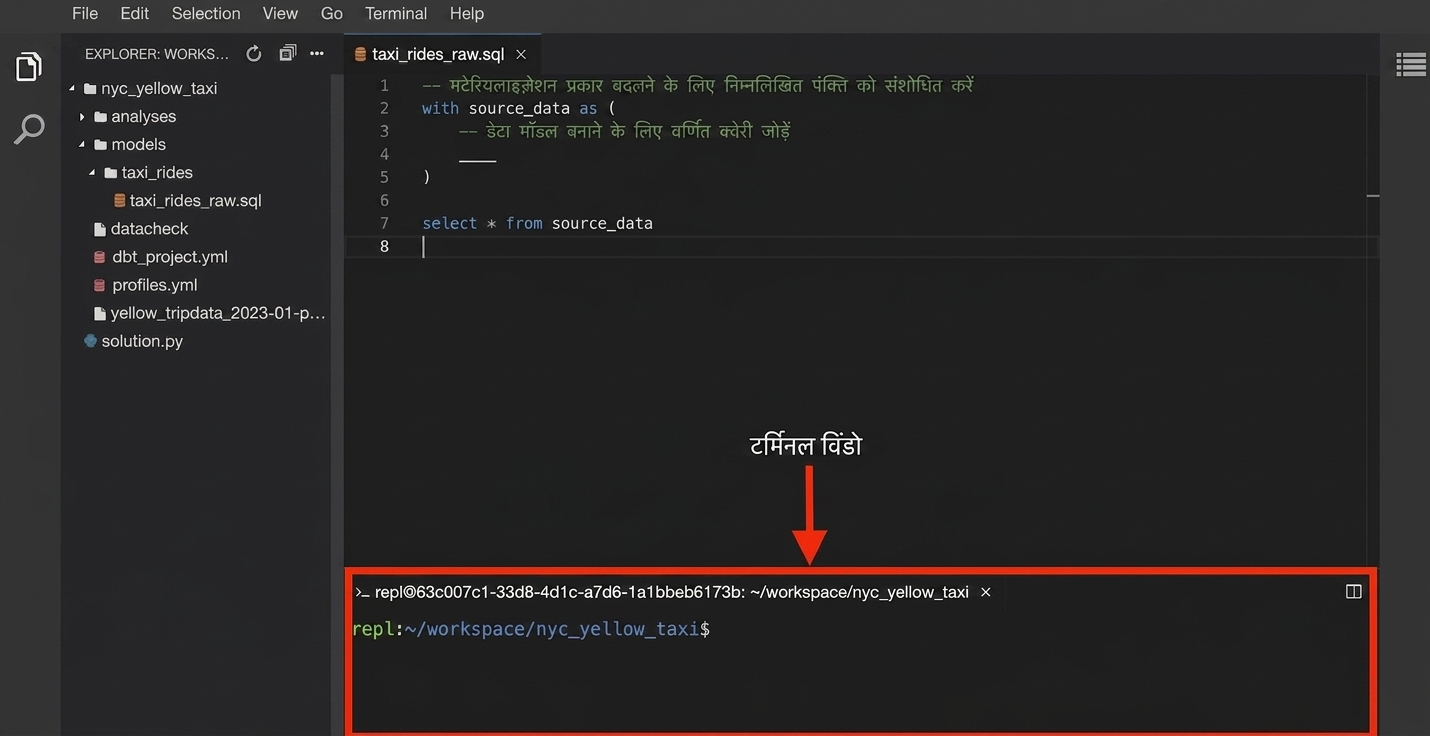Close the taxi_rides_raw.sql editor tab
This screenshot has height=736, width=1430.
pyautogui.click(x=520, y=54)
